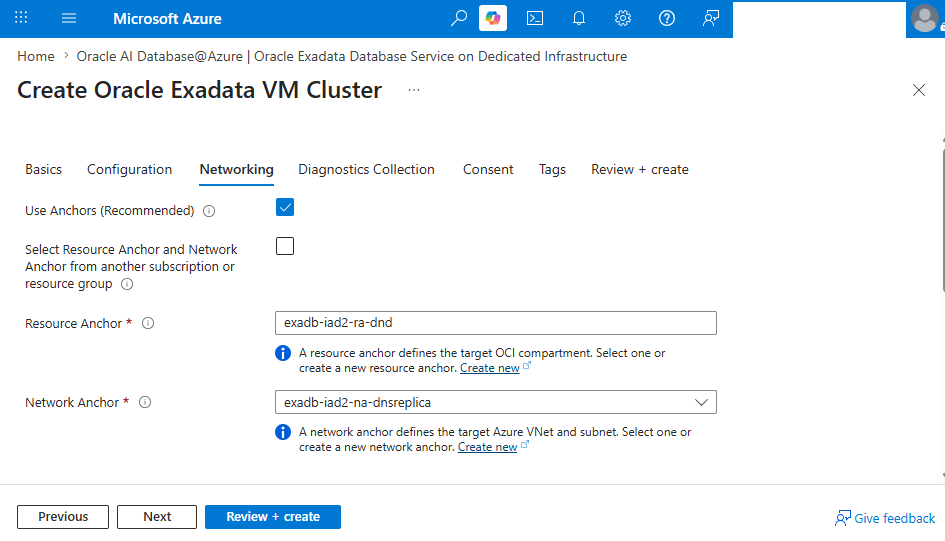Select the Networking tab
This screenshot has width=945, height=541.
[236, 170]
